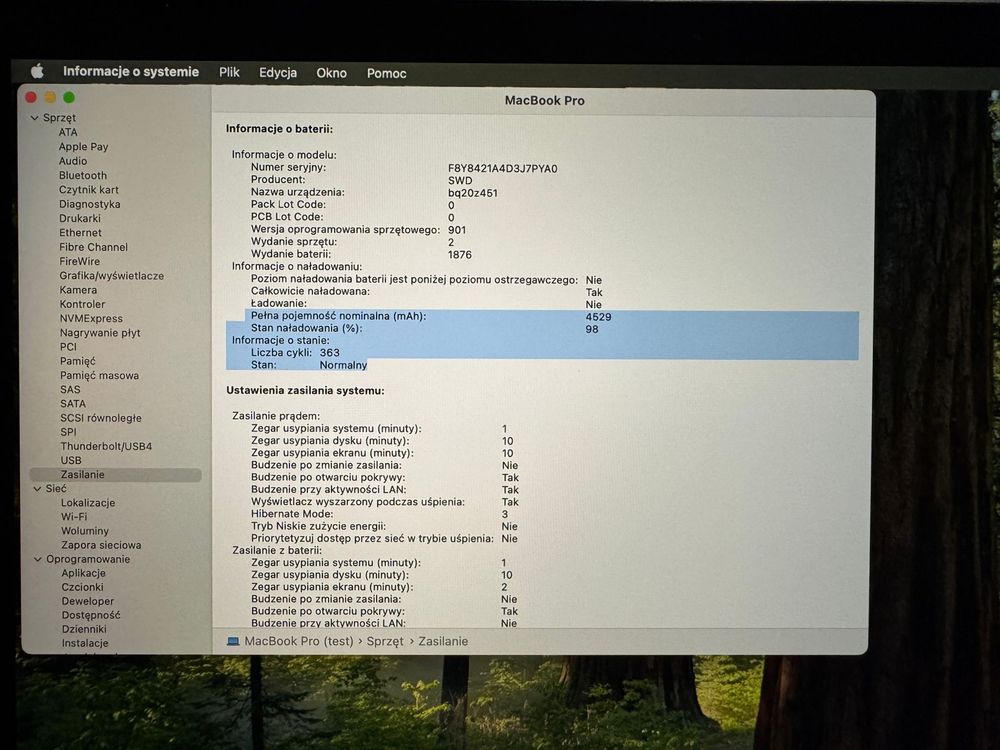This screenshot has width=1000, height=750.
Task: Select SPI in the sidebar
Action: [x=68, y=432]
